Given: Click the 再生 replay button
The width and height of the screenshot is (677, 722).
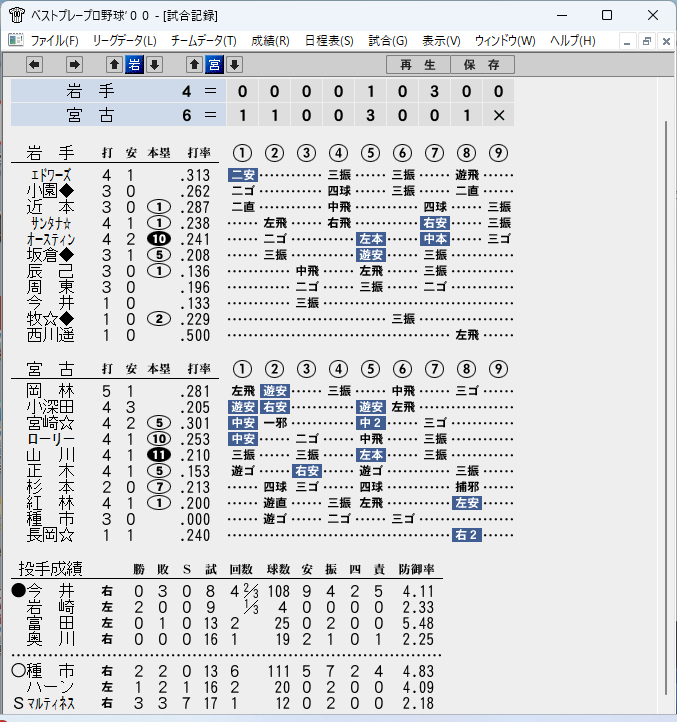Looking at the screenshot, I should 418,65.
